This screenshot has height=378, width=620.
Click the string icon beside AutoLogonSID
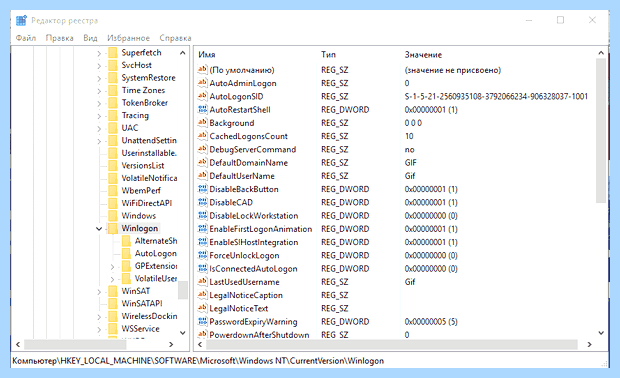(202, 96)
